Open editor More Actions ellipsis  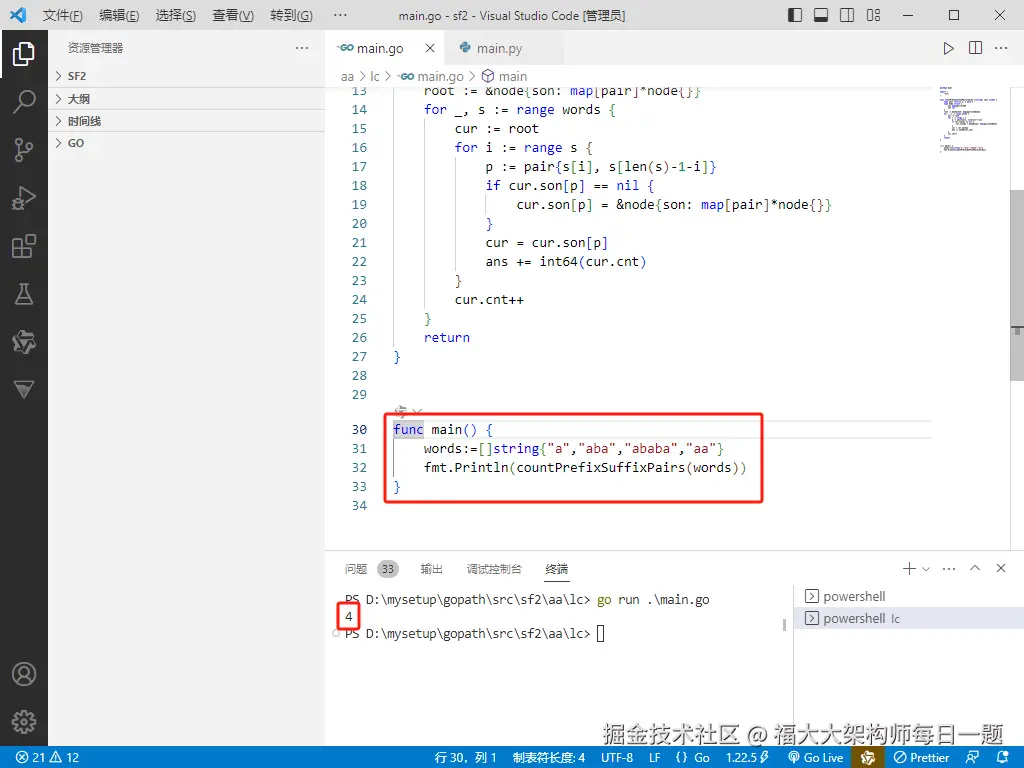click(x=1000, y=48)
